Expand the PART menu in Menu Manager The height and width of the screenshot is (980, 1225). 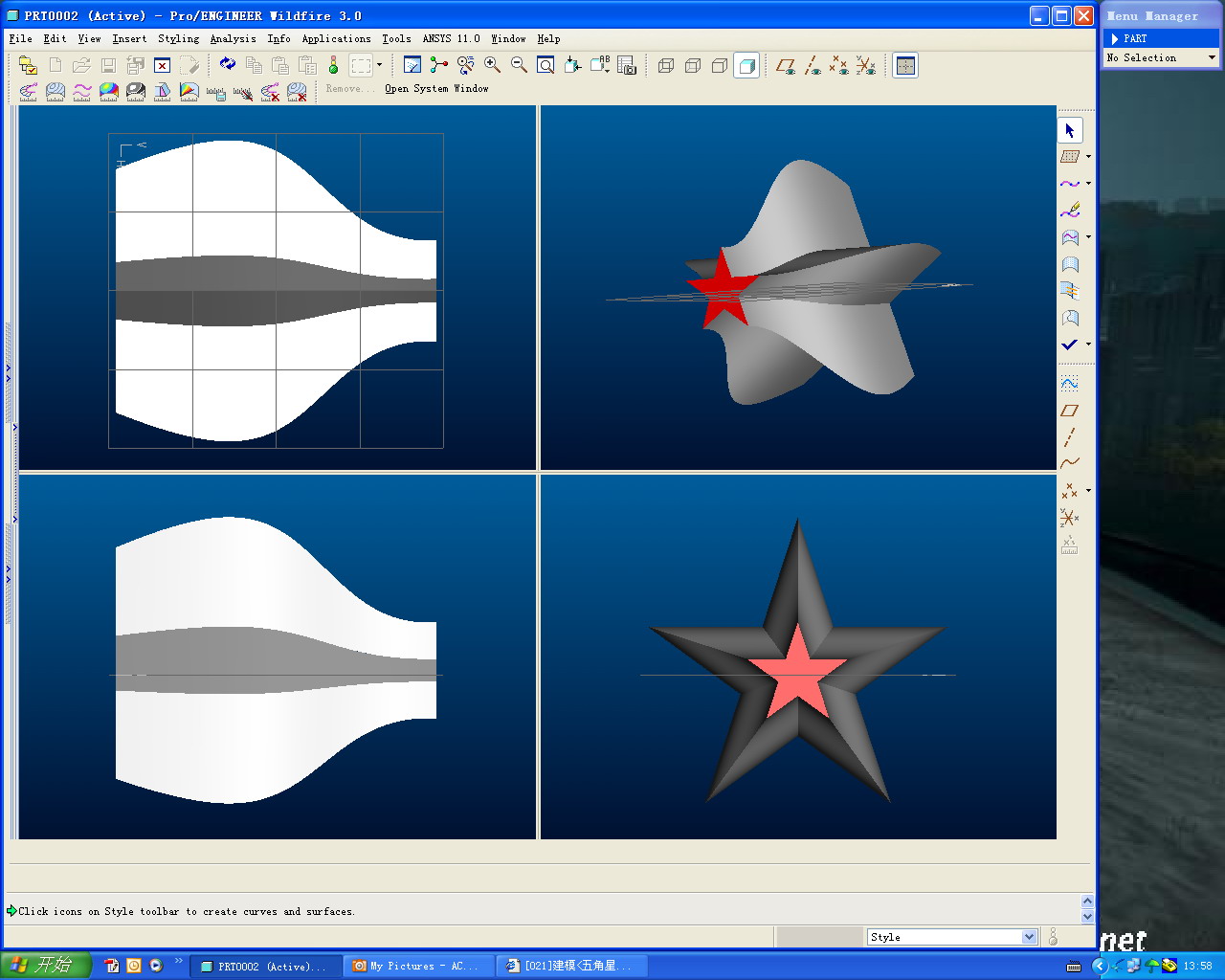[1161, 38]
